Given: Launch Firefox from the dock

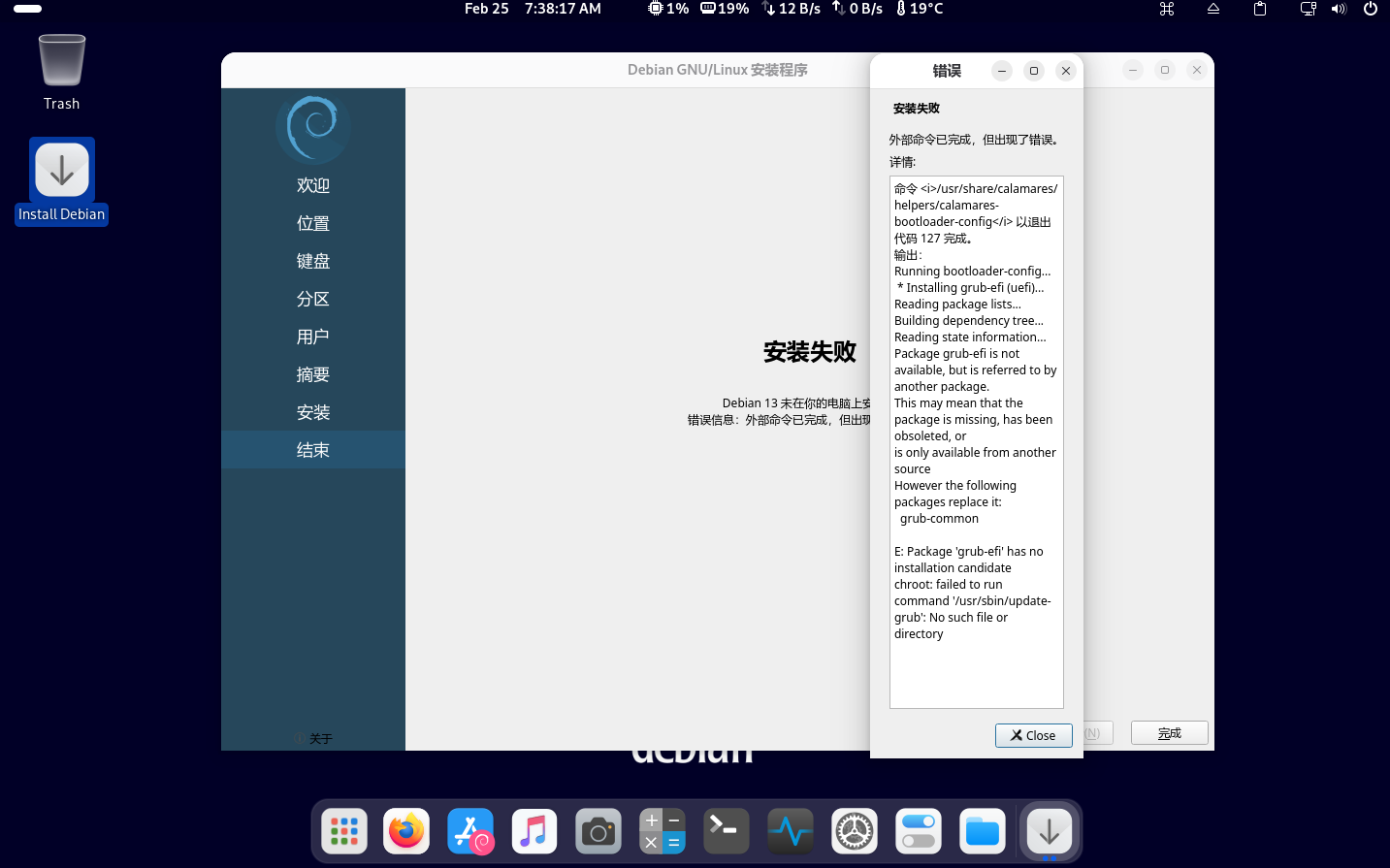Looking at the screenshot, I should coord(406,831).
